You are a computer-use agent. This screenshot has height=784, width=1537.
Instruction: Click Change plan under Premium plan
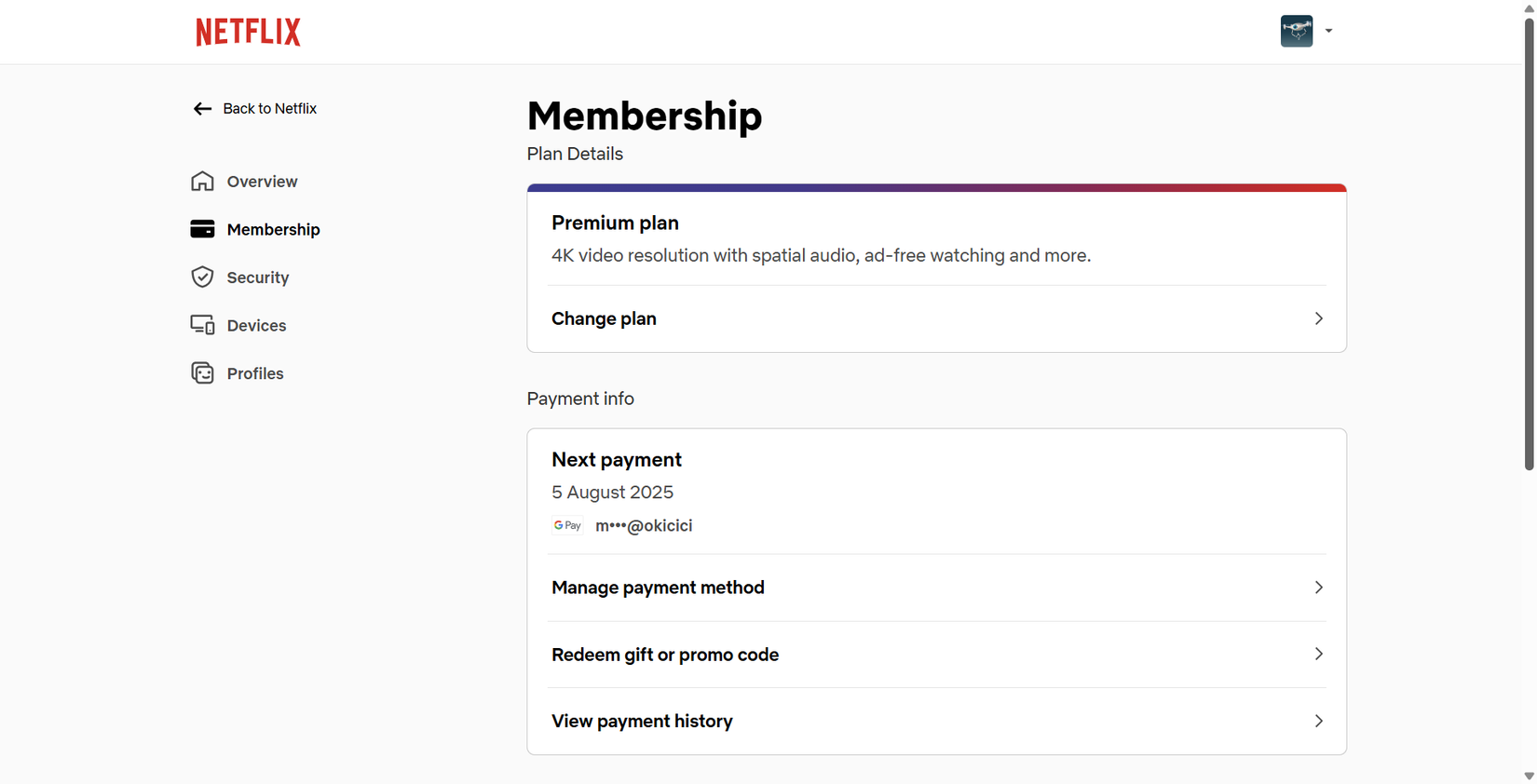604,318
